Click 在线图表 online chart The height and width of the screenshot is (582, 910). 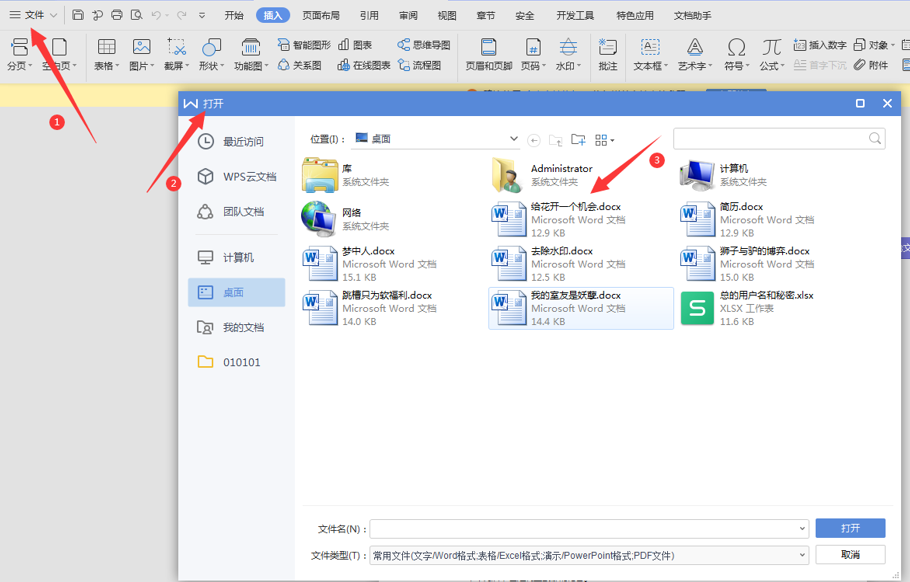(x=364, y=65)
